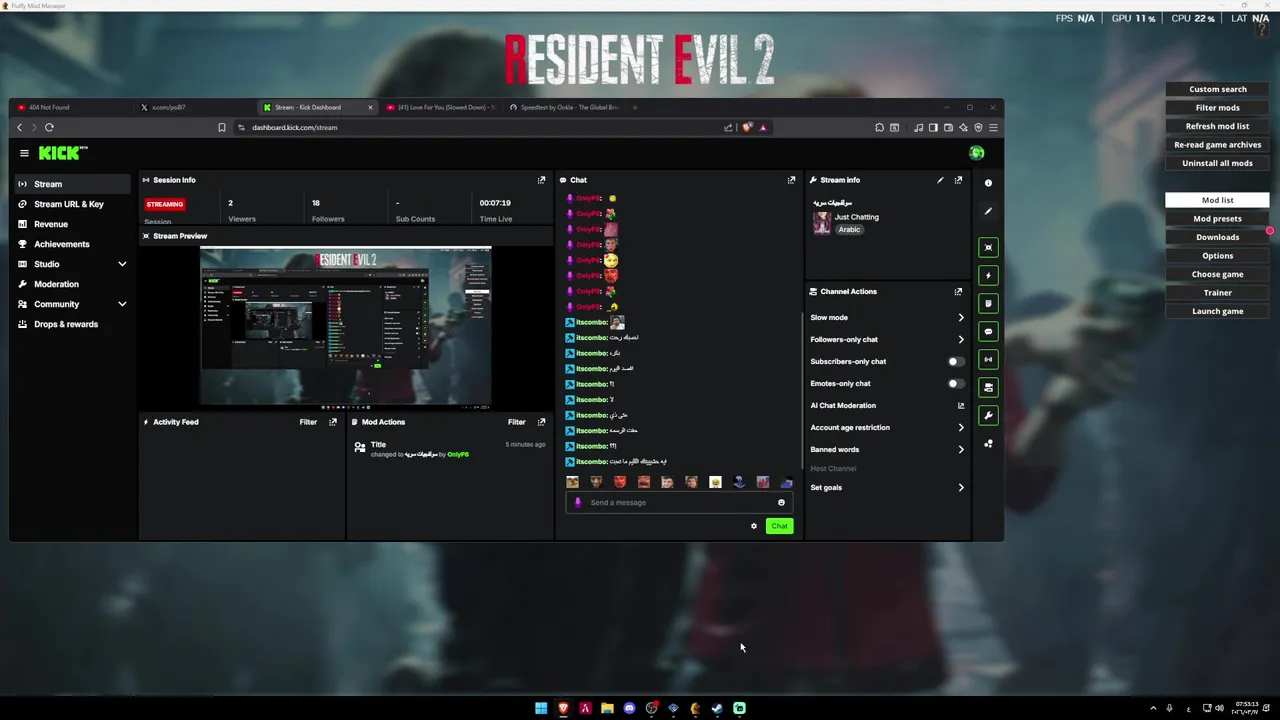
Task: Open the Kick hamburger menu
Action: [24, 153]
